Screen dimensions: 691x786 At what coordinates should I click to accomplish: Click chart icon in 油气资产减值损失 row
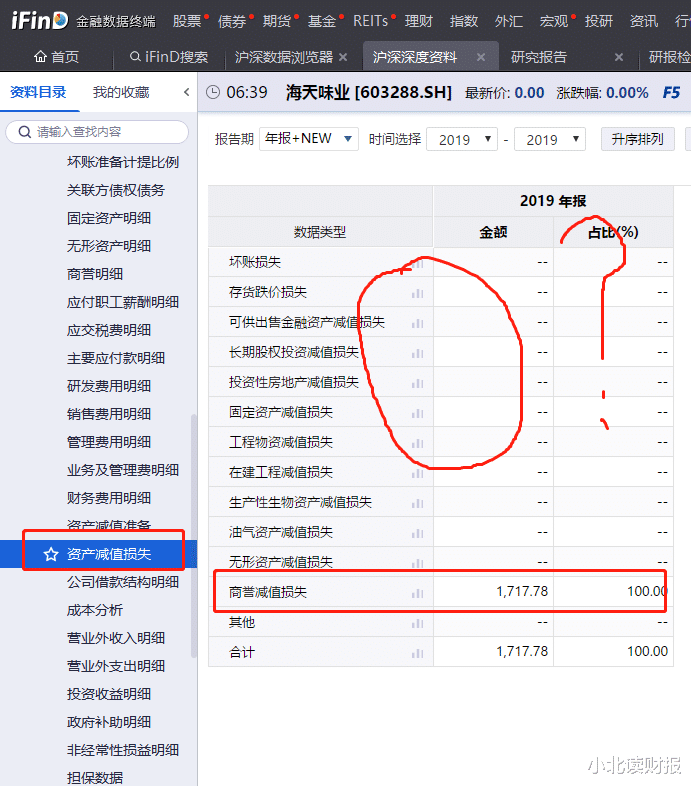click(418, 533)
